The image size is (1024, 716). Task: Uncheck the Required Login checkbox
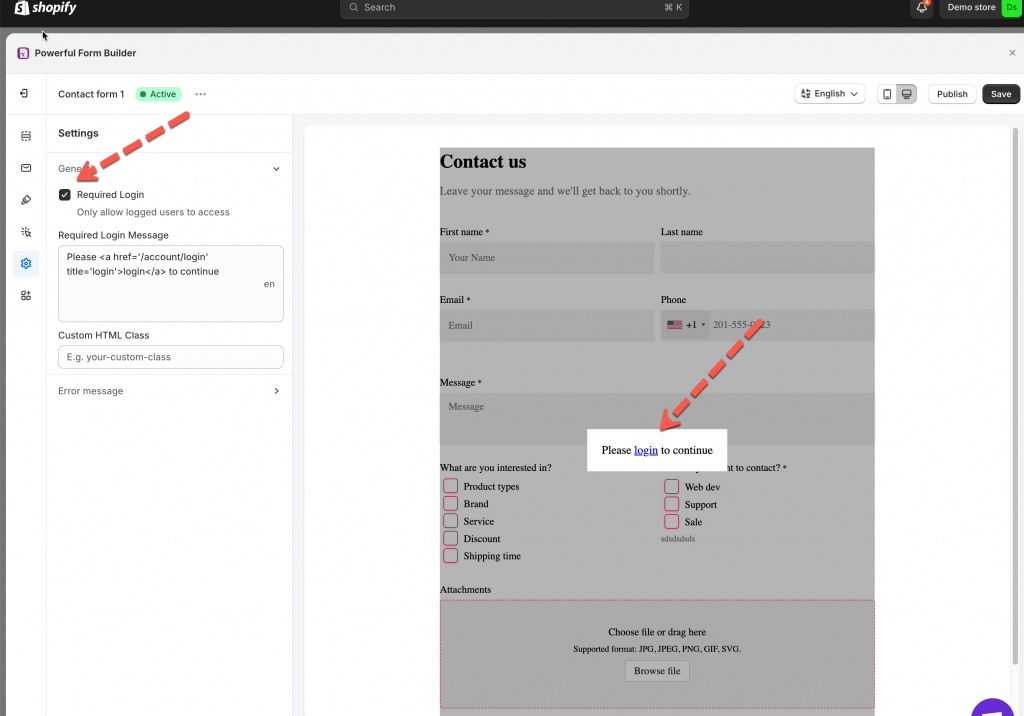click(x=65, y=195)
